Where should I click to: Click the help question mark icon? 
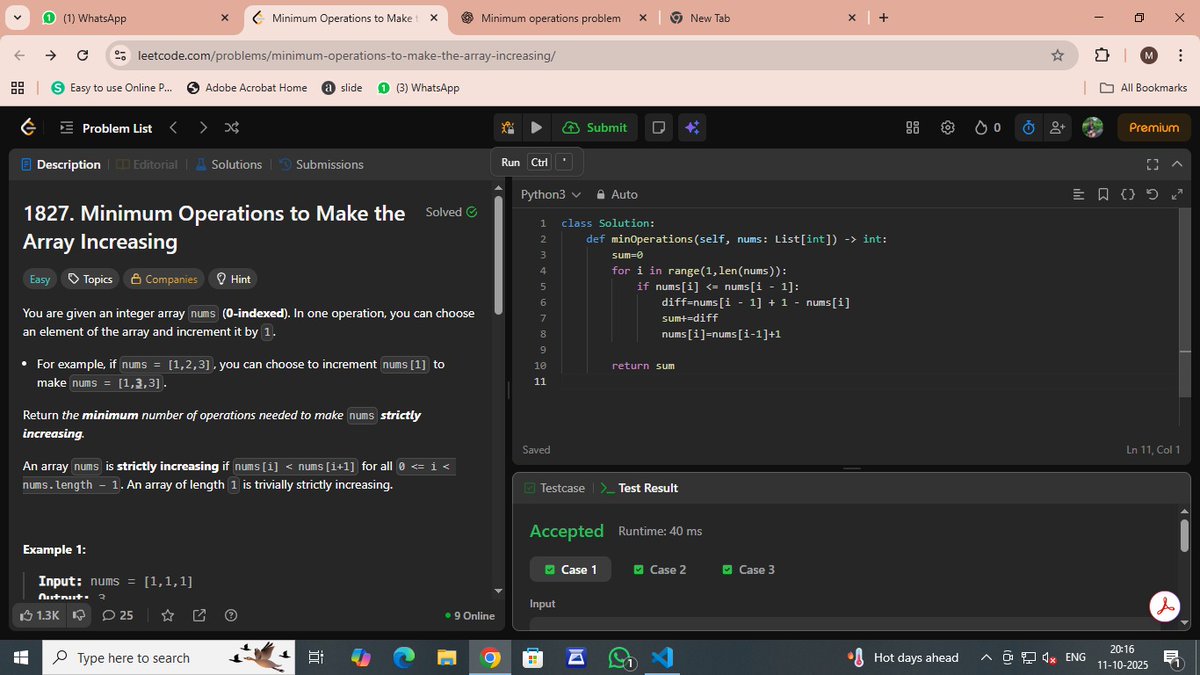point(231,615)
